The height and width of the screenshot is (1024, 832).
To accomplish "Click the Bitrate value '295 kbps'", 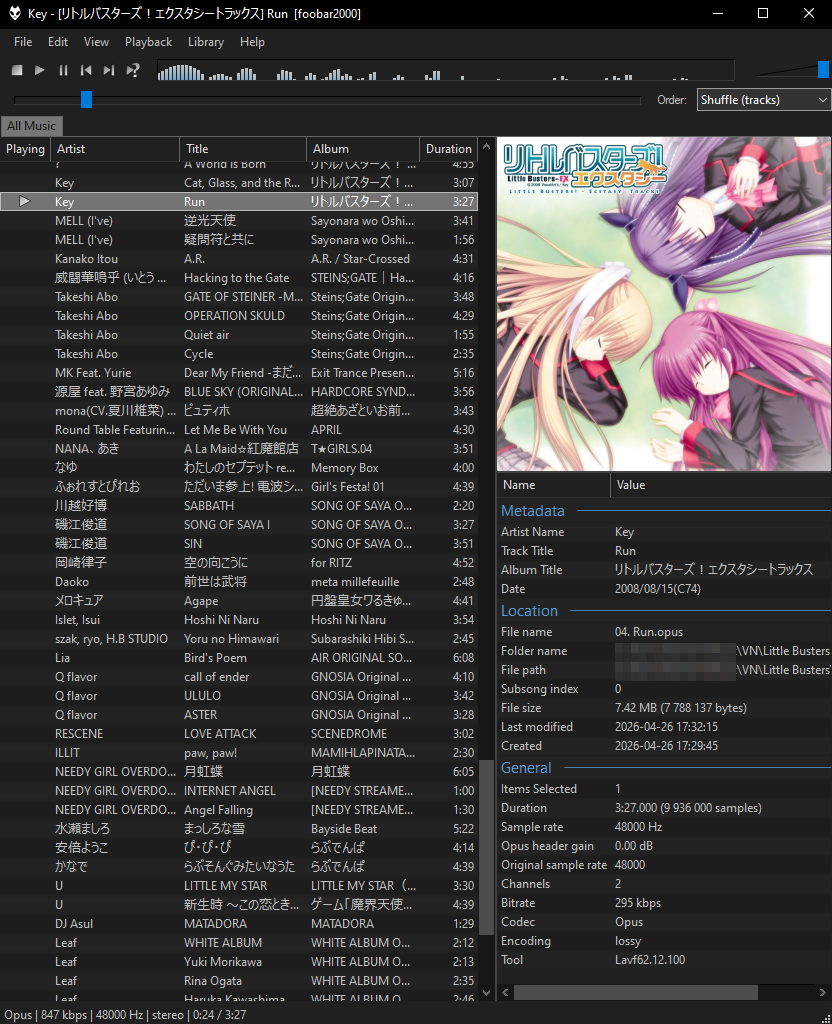I will [637, 903].
